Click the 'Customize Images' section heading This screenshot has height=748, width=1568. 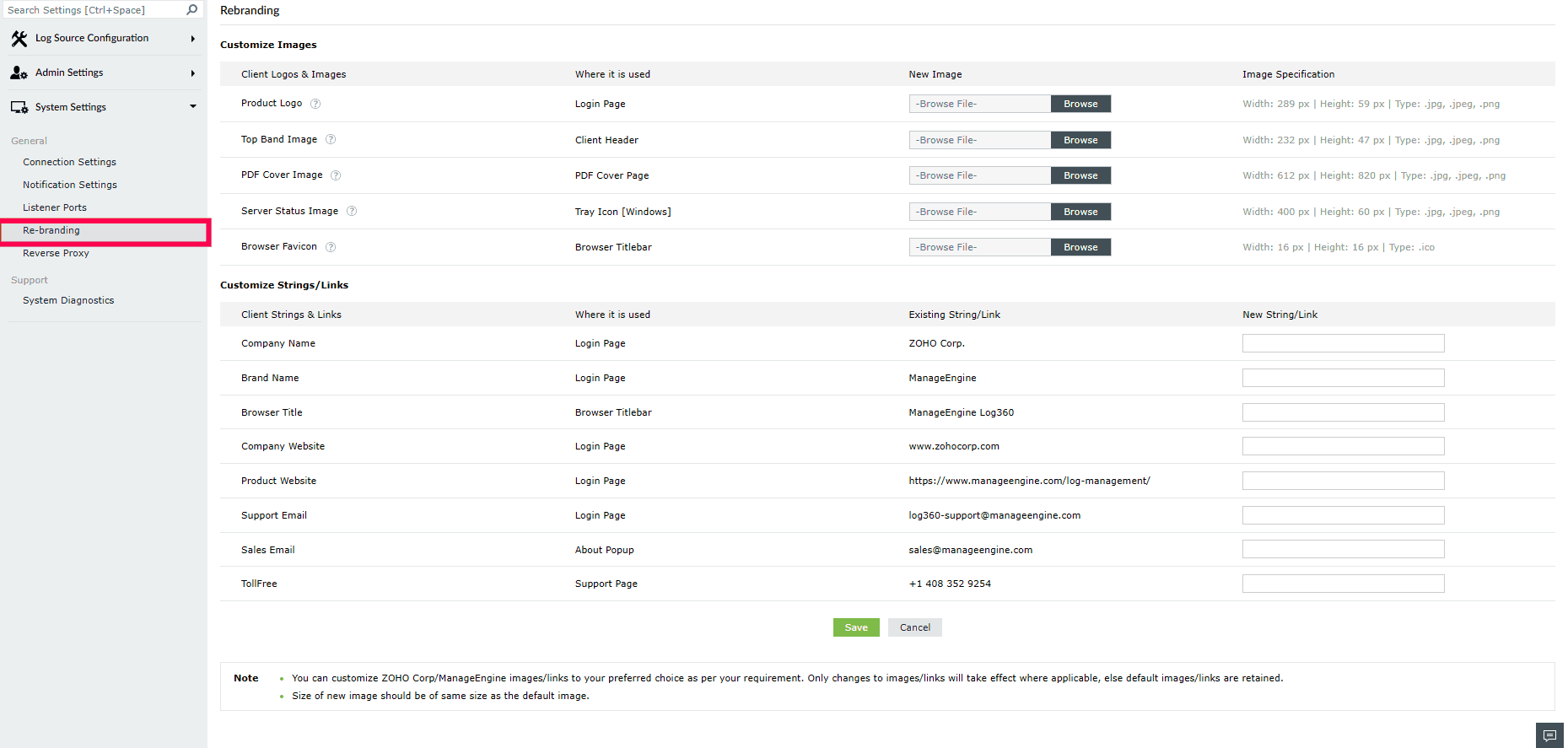tap(268, 45)
